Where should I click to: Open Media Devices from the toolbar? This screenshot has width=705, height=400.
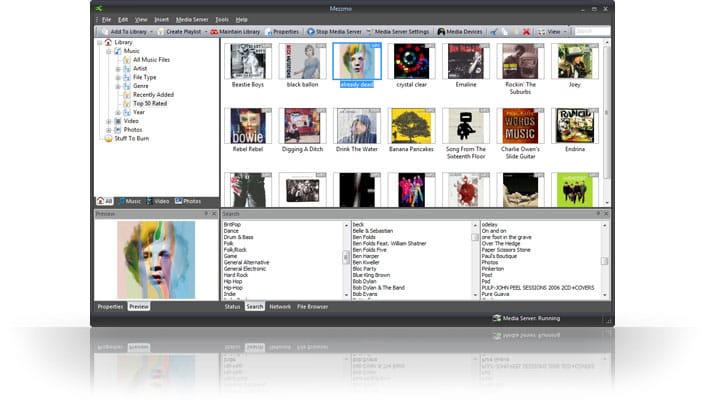[460, 31]
